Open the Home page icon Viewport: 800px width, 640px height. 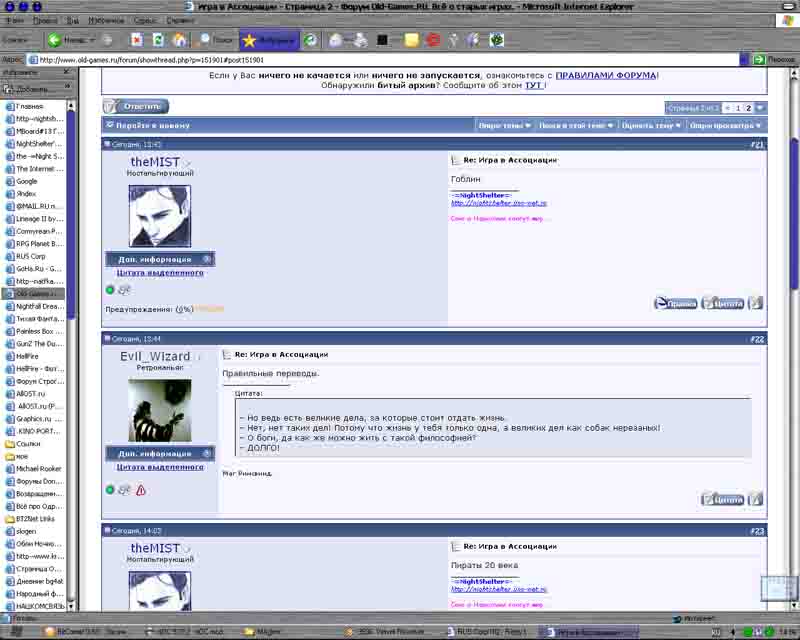(x=179, y=40)
